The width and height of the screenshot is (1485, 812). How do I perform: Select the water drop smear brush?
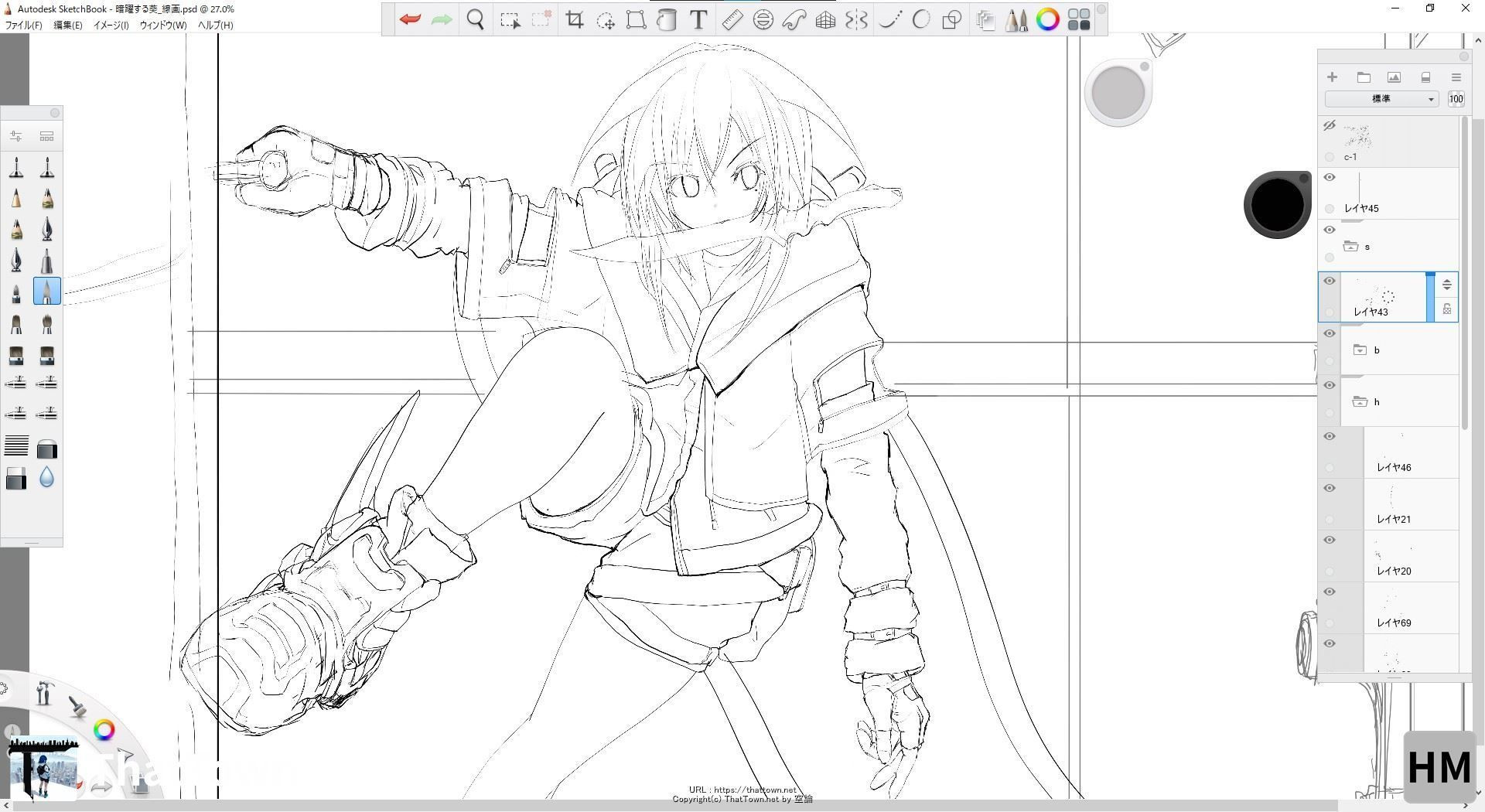pyautogui.click(x=46, y=479)
